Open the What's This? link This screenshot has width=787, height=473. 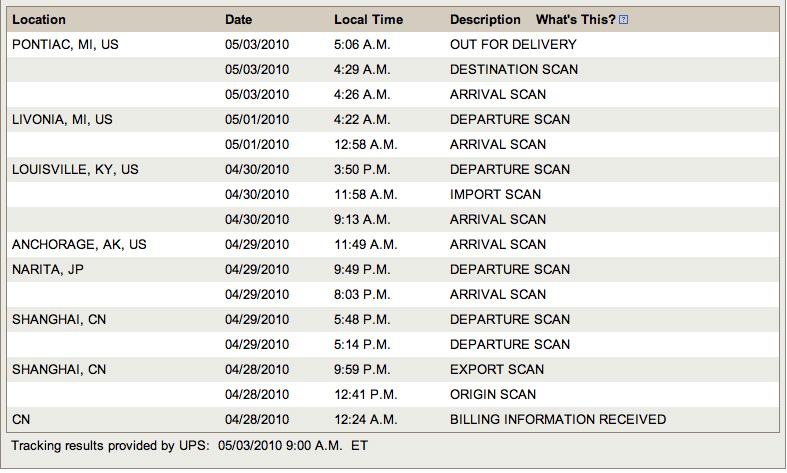(x=575, y=20)
